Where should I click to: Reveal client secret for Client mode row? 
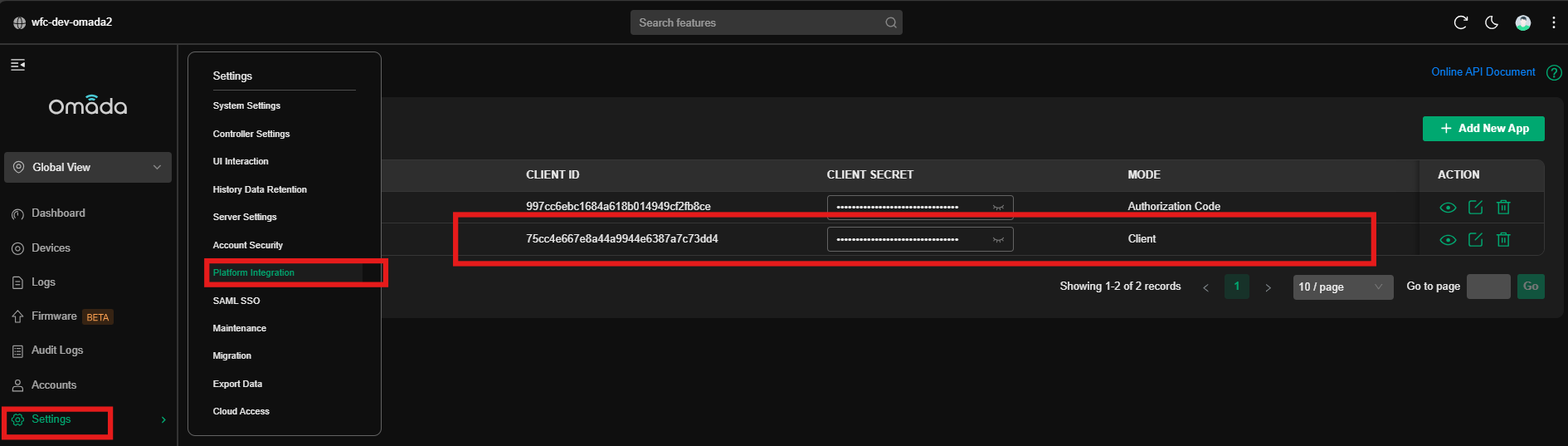pos(998,239)
